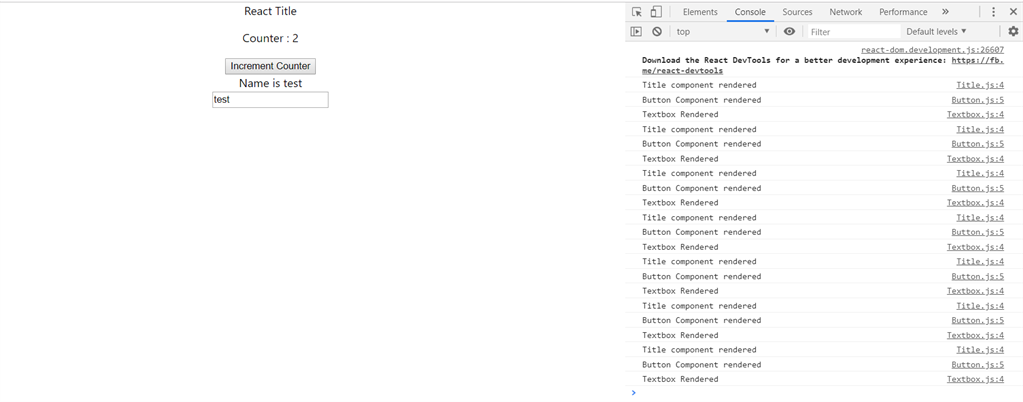The width and height of the screenshot is (1023, 402).
Task: Open the Network tab
Action: point(846,12)
